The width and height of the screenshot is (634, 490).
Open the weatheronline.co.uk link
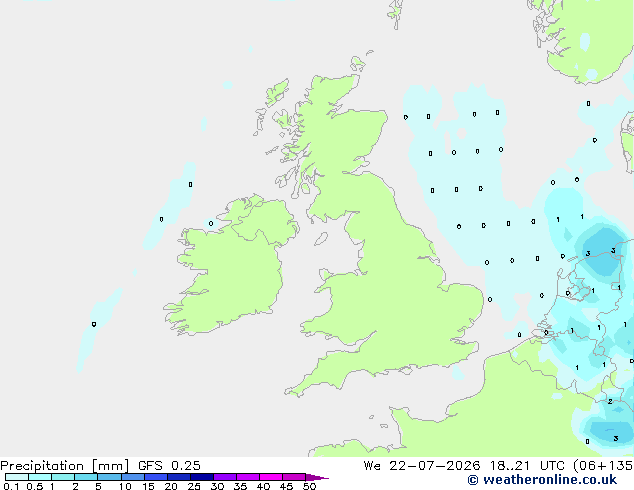542,480
